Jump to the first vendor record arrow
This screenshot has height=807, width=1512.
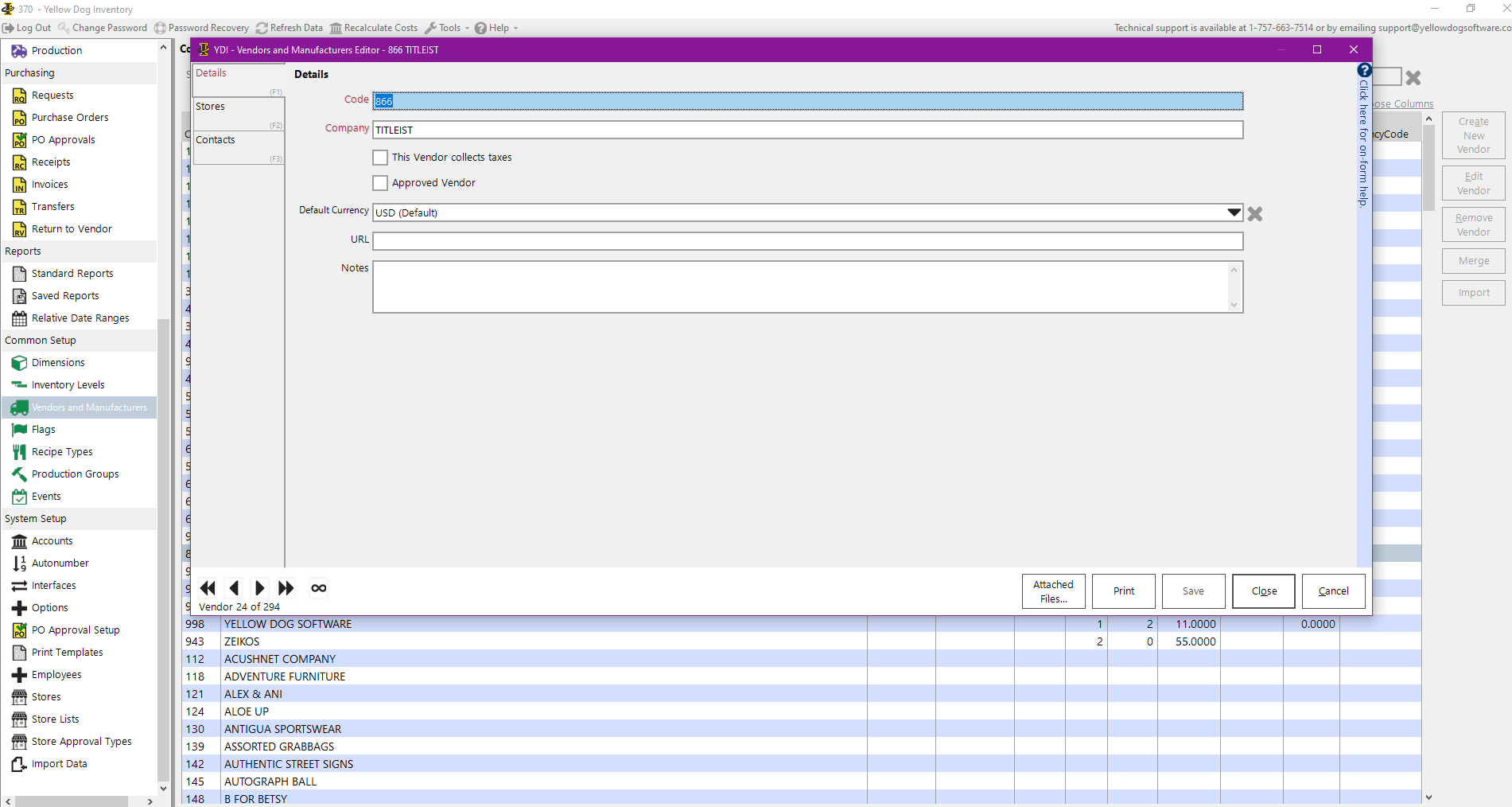(x=208, y=588)
